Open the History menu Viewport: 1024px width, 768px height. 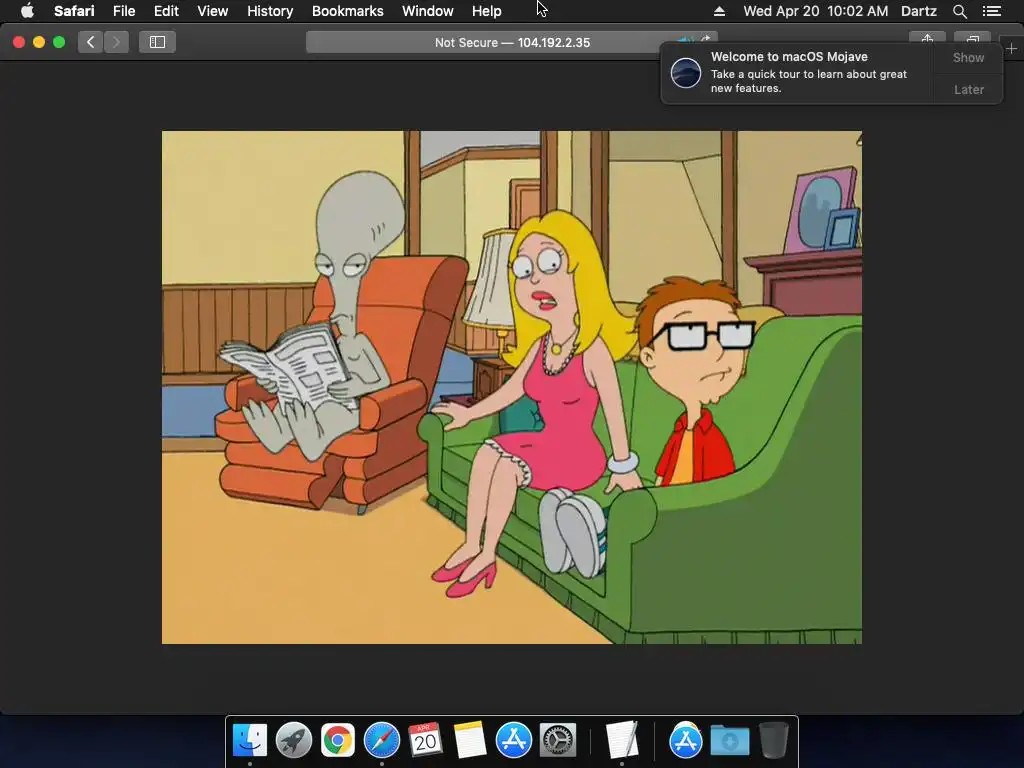click(270, 11)
